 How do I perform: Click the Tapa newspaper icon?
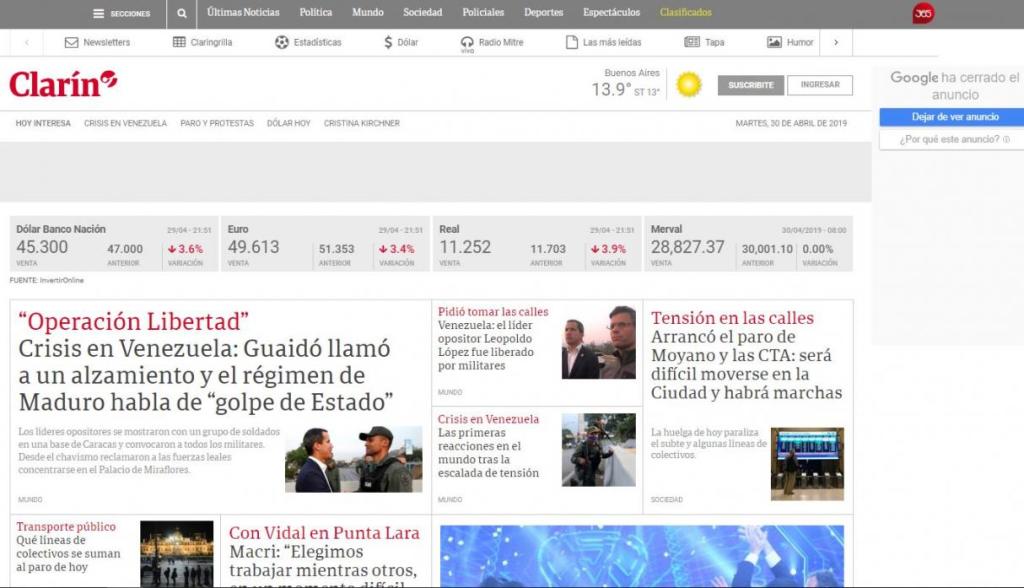(692, 42)
